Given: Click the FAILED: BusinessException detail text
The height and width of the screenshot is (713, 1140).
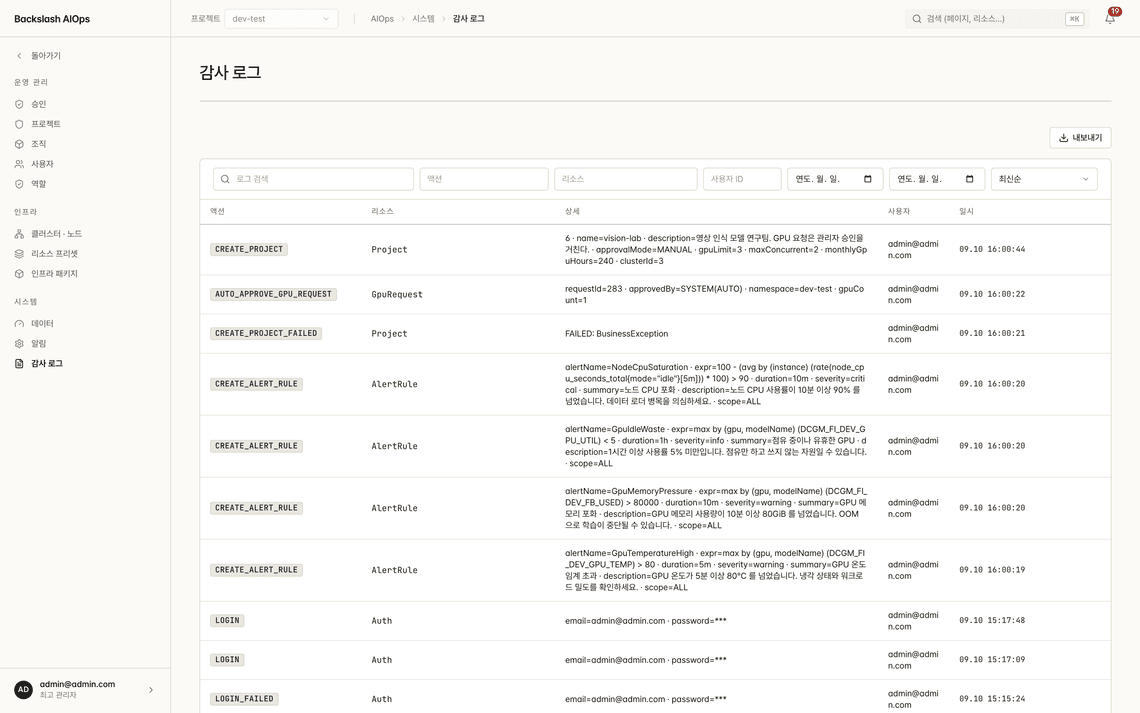Looking at the screenshot, I should pyautogui.click(x=617, y=334).
